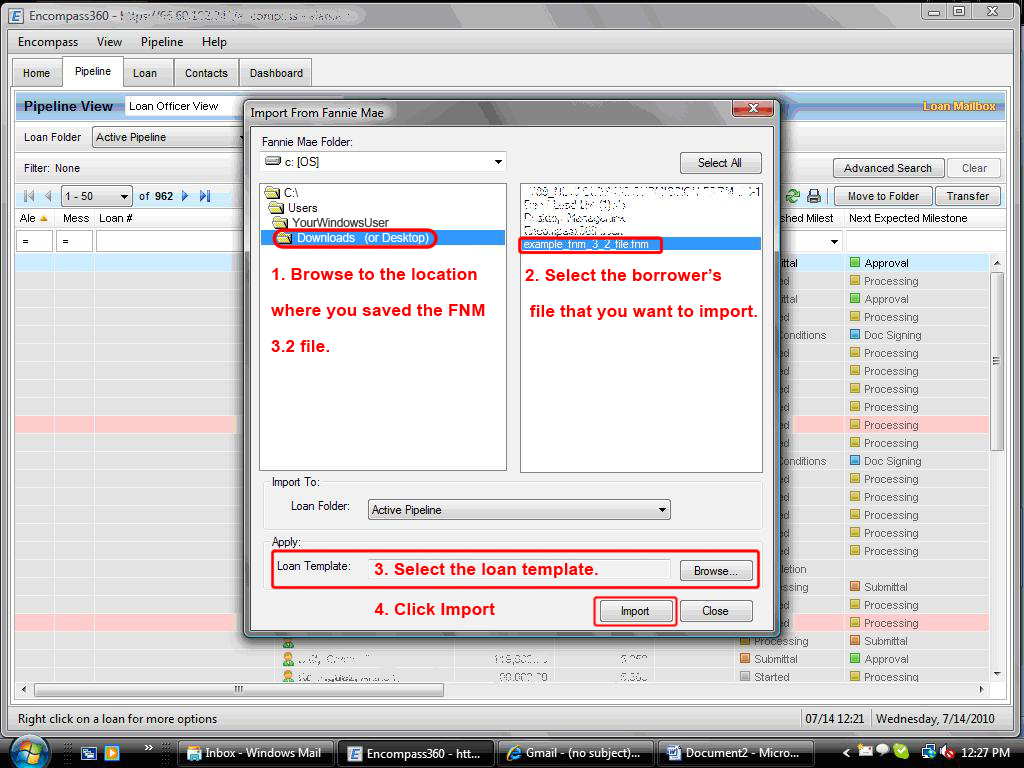Click the Select All button
Viewport: 1024px width, 768px height.
click(x=720, y=163)
